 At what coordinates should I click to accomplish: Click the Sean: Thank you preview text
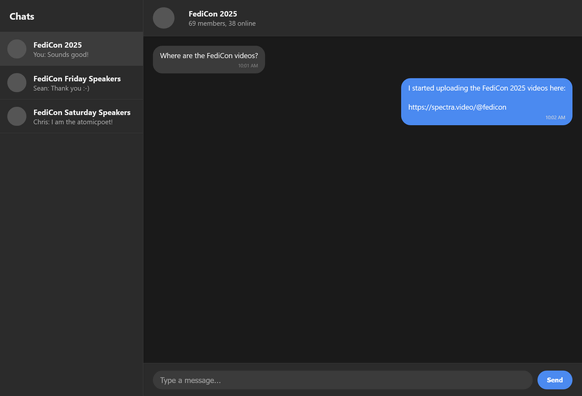pyautogui.click(x=61, y=88)
